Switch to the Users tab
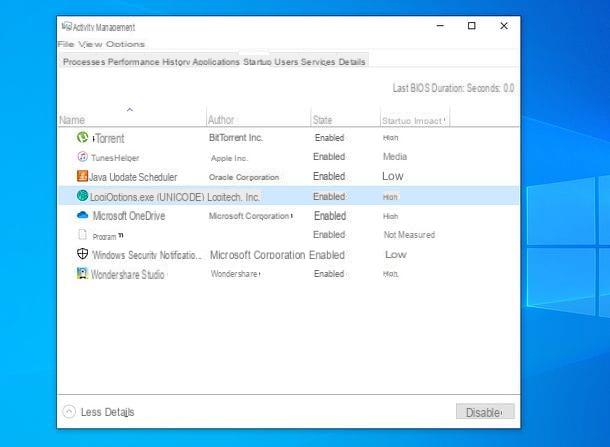The image size is (610, 447). click(x=286, y=62)
